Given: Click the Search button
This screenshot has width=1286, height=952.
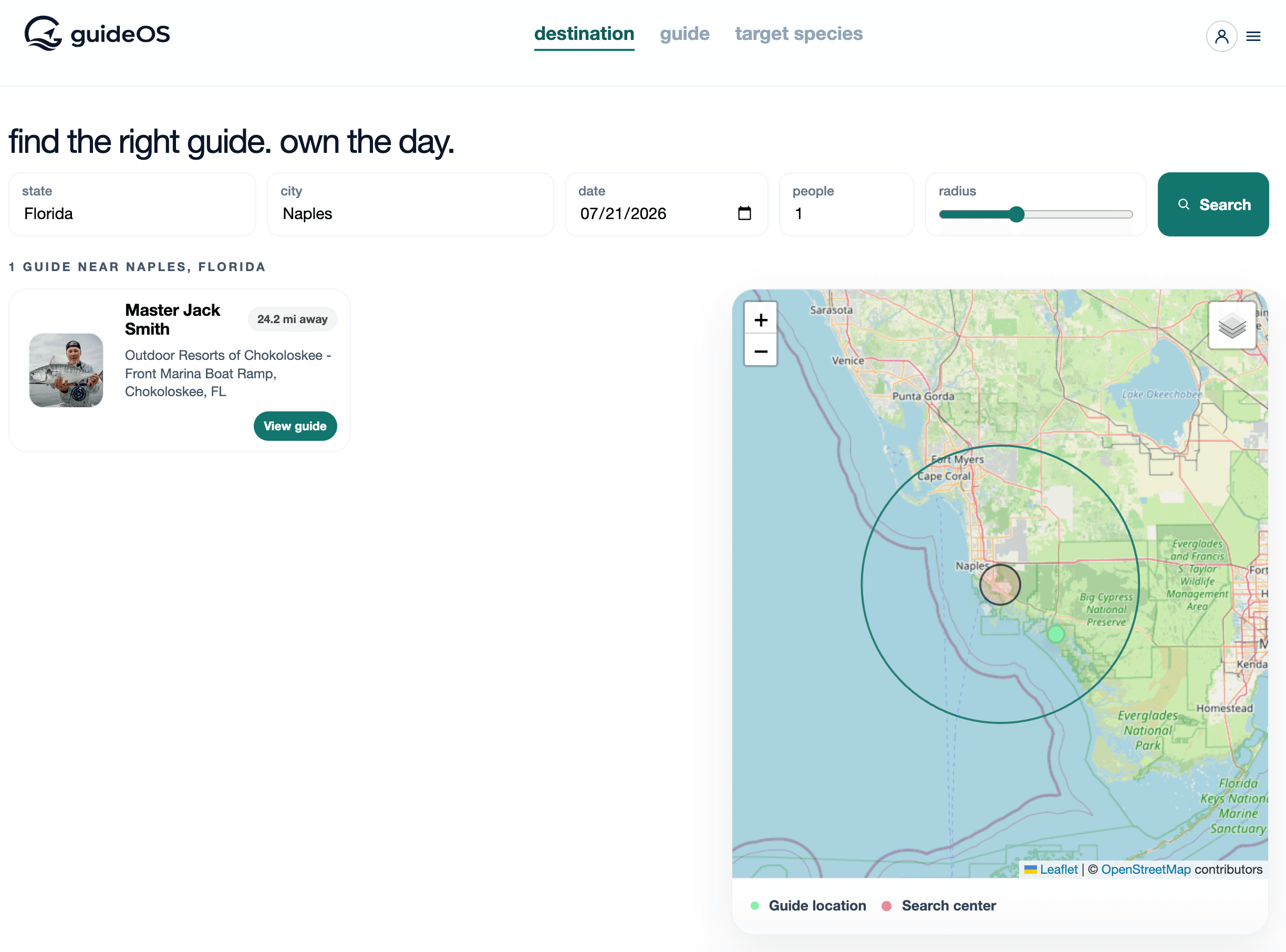Looking at the screenshot, I should click(x=1213, y=204).
